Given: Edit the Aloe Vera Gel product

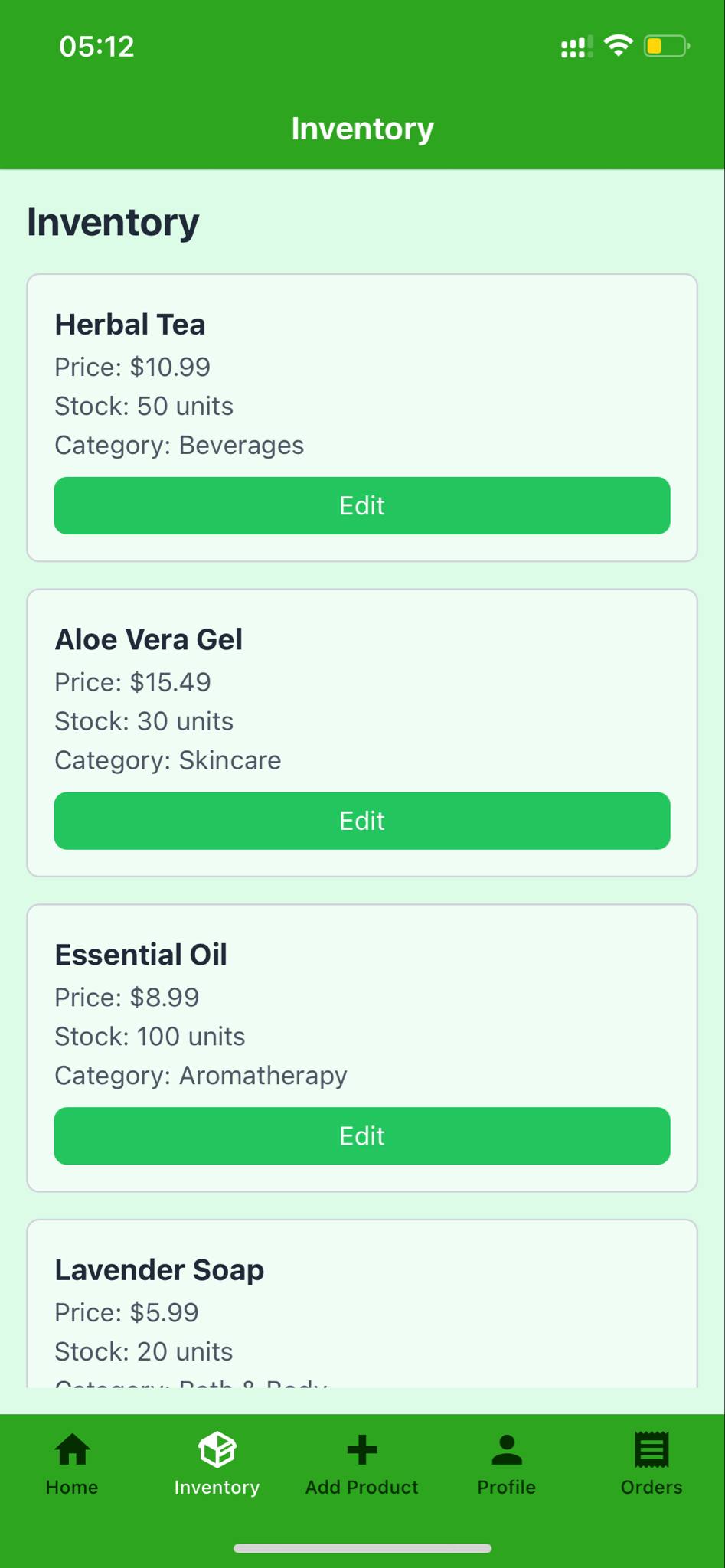Looking at the screenshot, I should [x=362, y=821].
